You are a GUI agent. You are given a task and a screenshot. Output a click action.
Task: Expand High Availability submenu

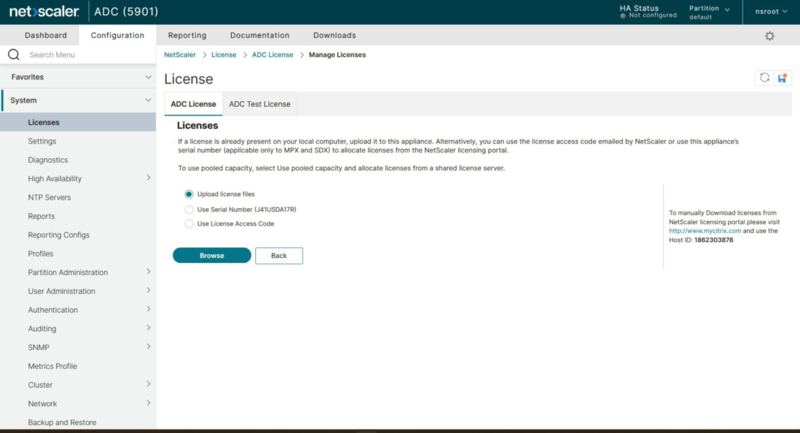click(x=148, y=178)
